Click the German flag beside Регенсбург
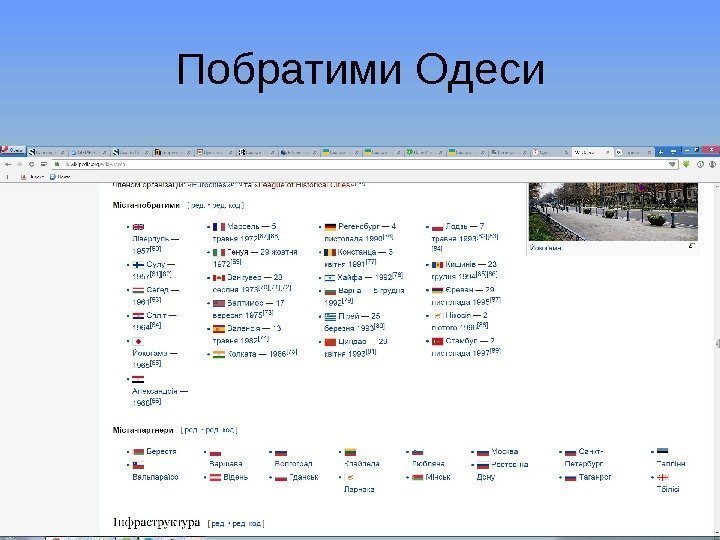720x540 pixels. pos(331,227)
